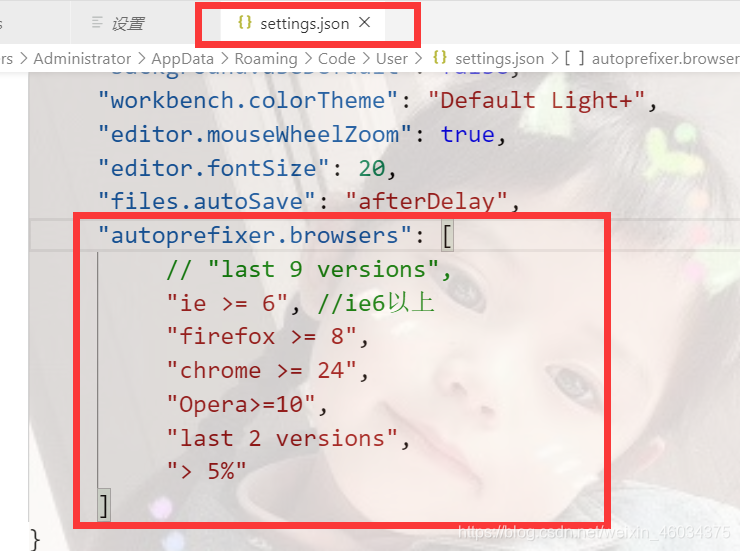Click the true value of mouseWheelZoom
The width and height of the screenshot is (740, 551).
(467, 134)
